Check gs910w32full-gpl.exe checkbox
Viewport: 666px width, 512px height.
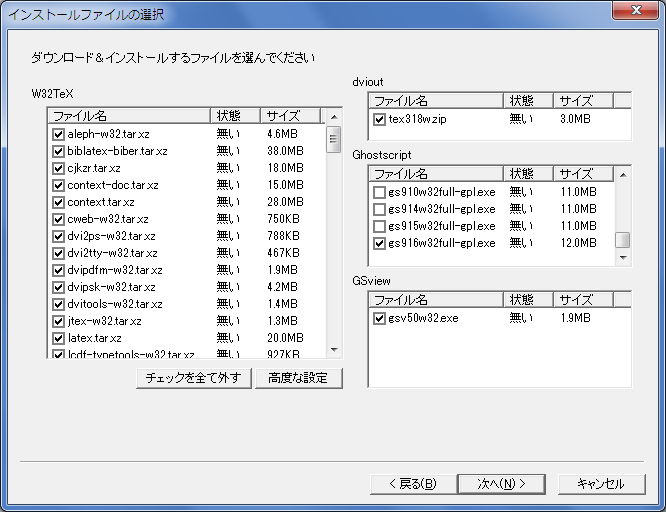coord(379,192)
